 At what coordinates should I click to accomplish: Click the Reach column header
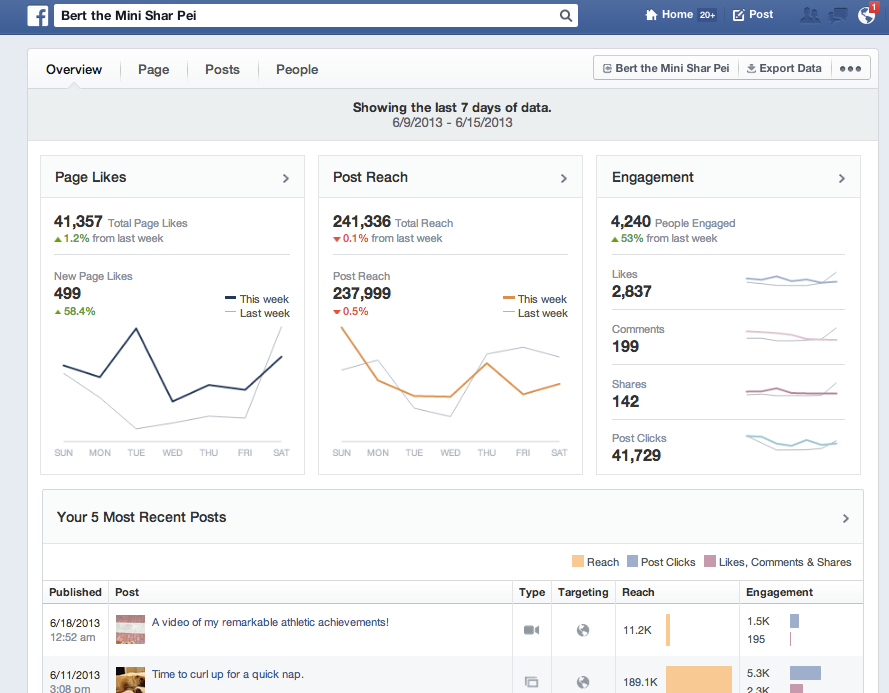[x=638, y=592]
